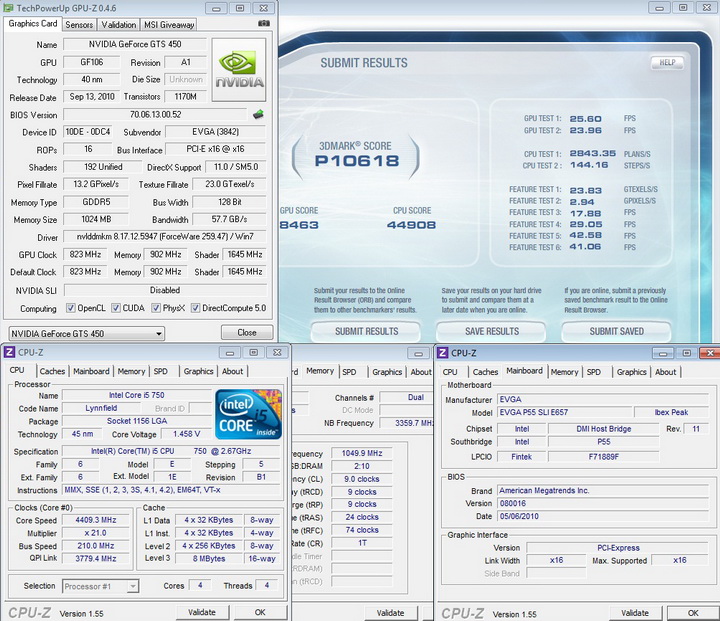
Task: Open the MSI Giveaway tab in GPU-Z
Action: pos(169,25)
